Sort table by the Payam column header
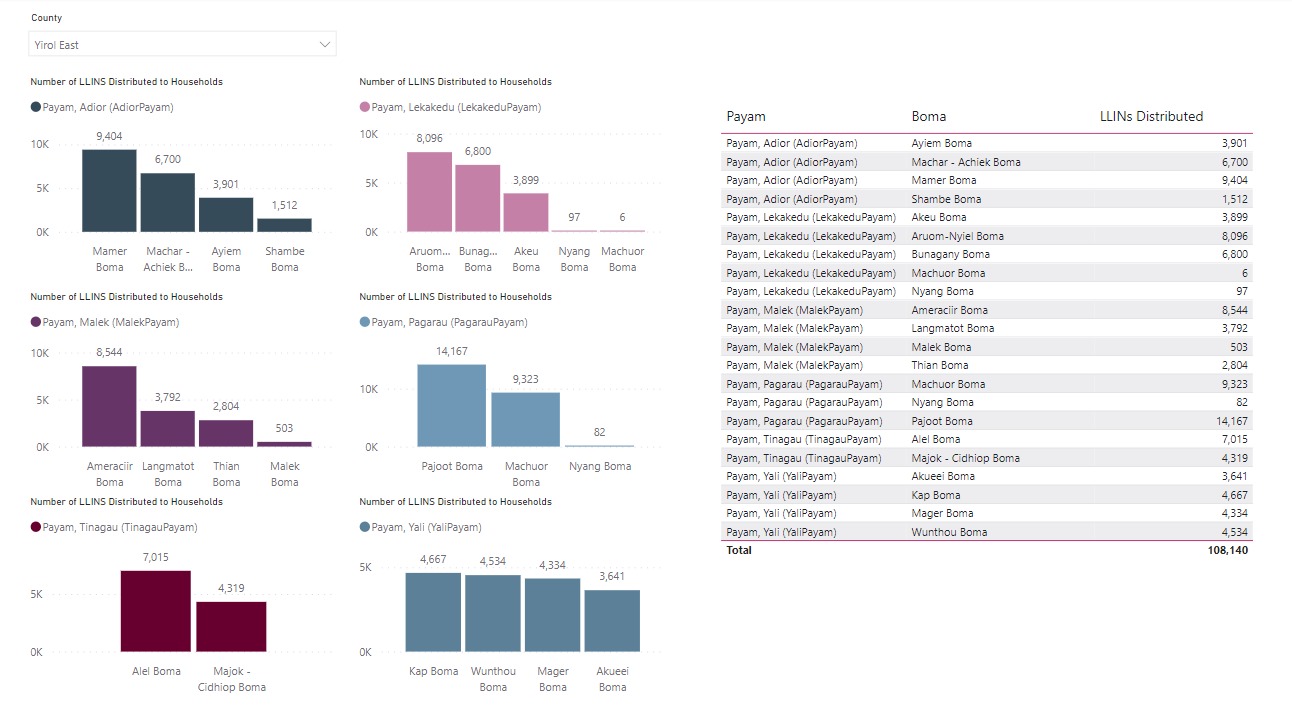The image size is (1292, 717). coord(746,116)
